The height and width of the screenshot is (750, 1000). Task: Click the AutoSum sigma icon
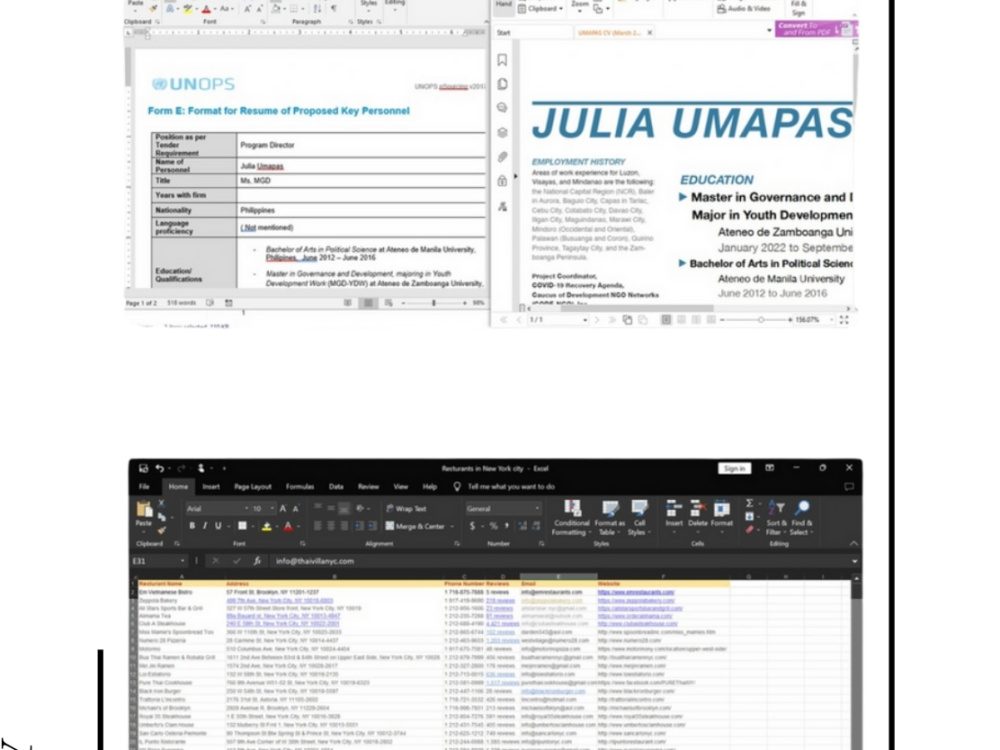pyautogui.click(x=750, y=503)
